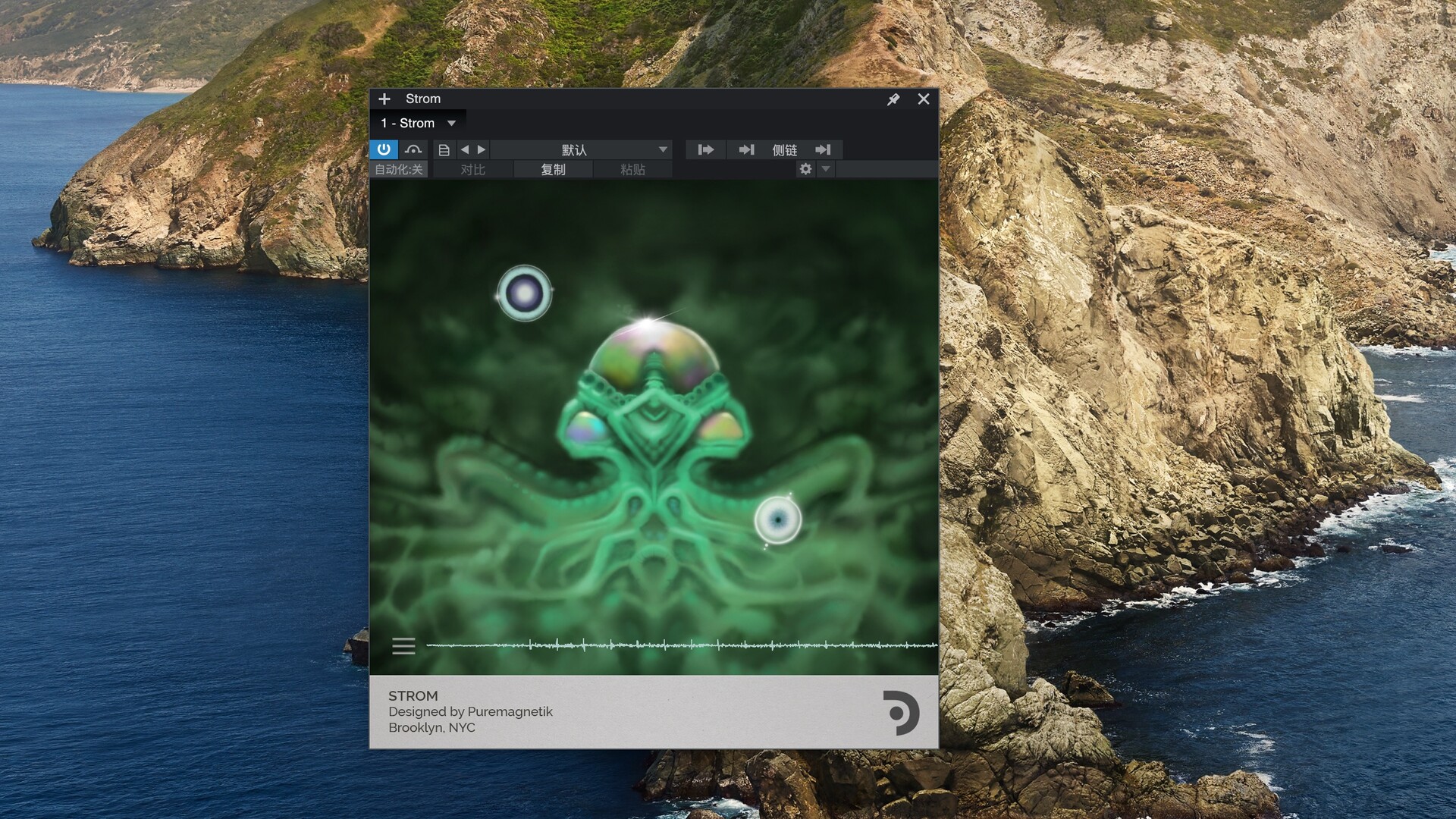Go to previous preset arrow
The height and width of the screenshot is (819, 1456).
465,149
